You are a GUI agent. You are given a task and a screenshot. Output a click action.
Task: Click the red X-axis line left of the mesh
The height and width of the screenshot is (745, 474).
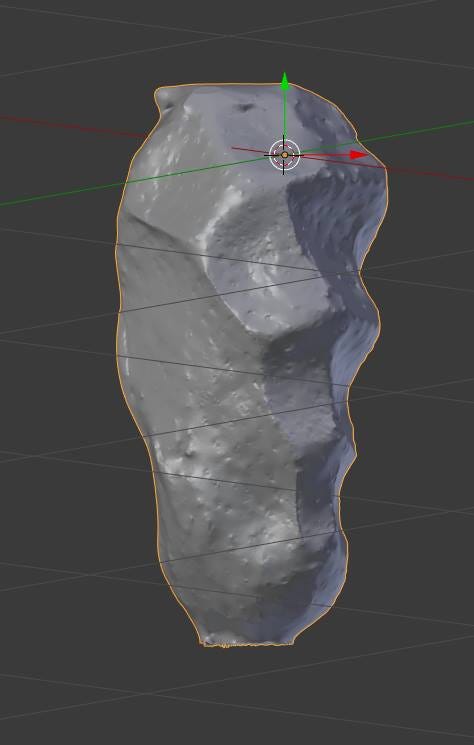[x=71, y=126]
